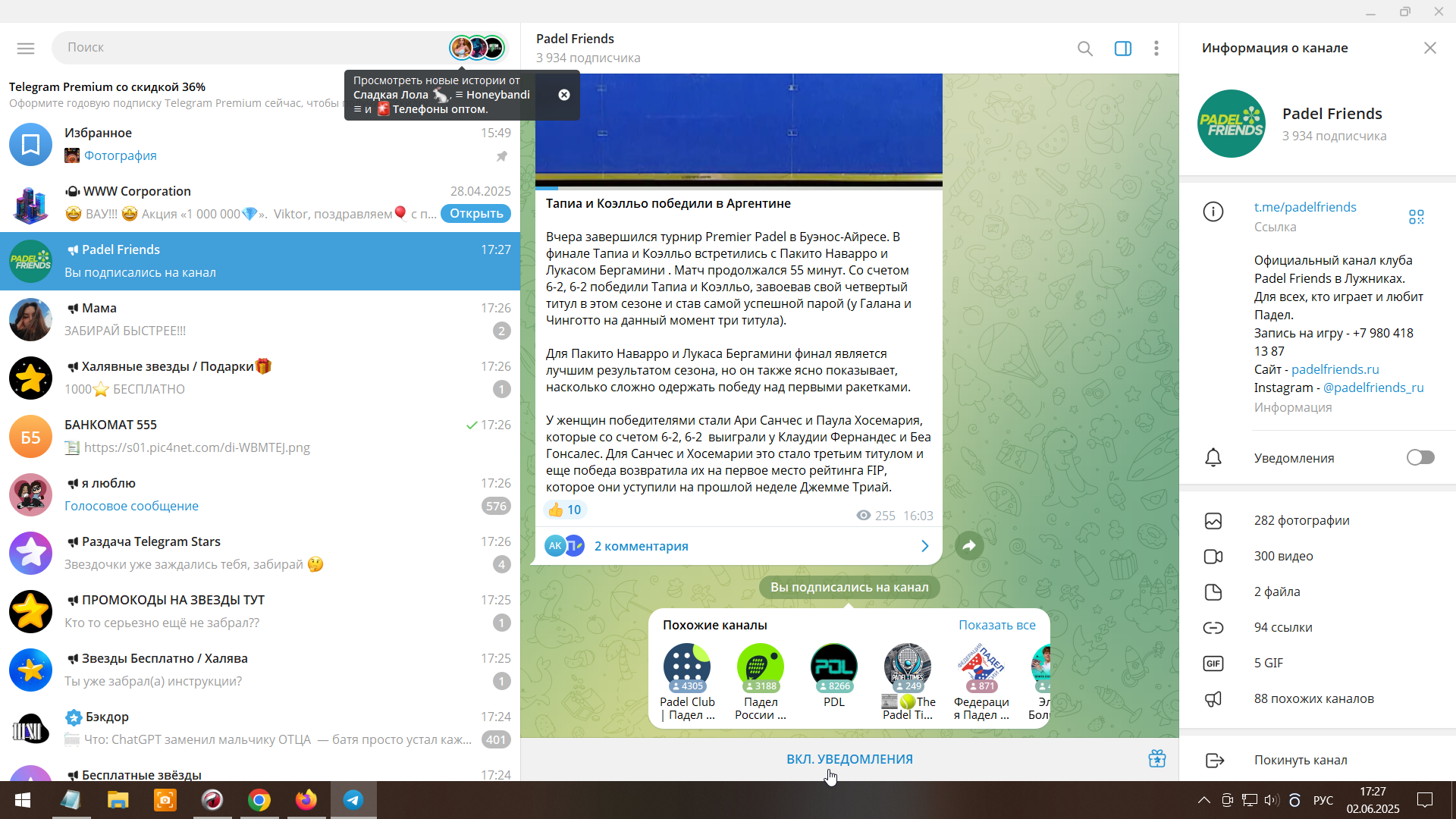
Task: Open the File Explorer taskbar icon
Action: [x=118, y=800]
